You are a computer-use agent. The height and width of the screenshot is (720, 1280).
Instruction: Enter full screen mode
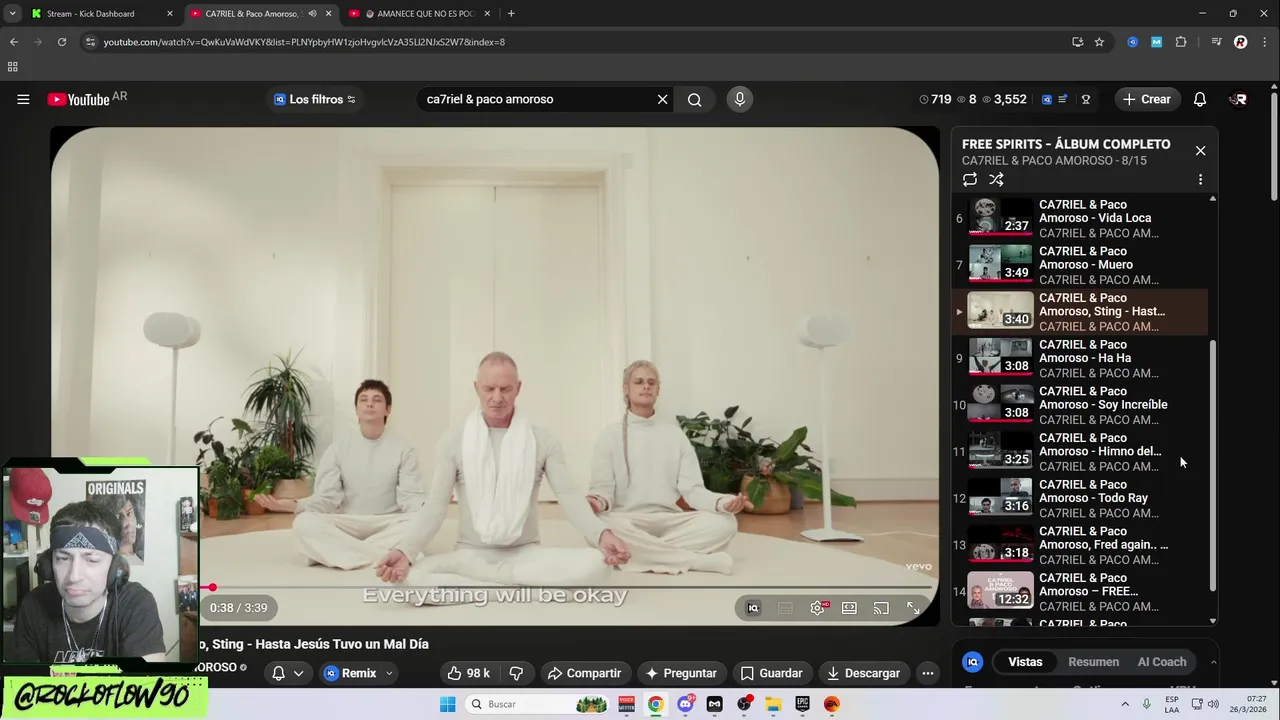[x=913, y=607]
